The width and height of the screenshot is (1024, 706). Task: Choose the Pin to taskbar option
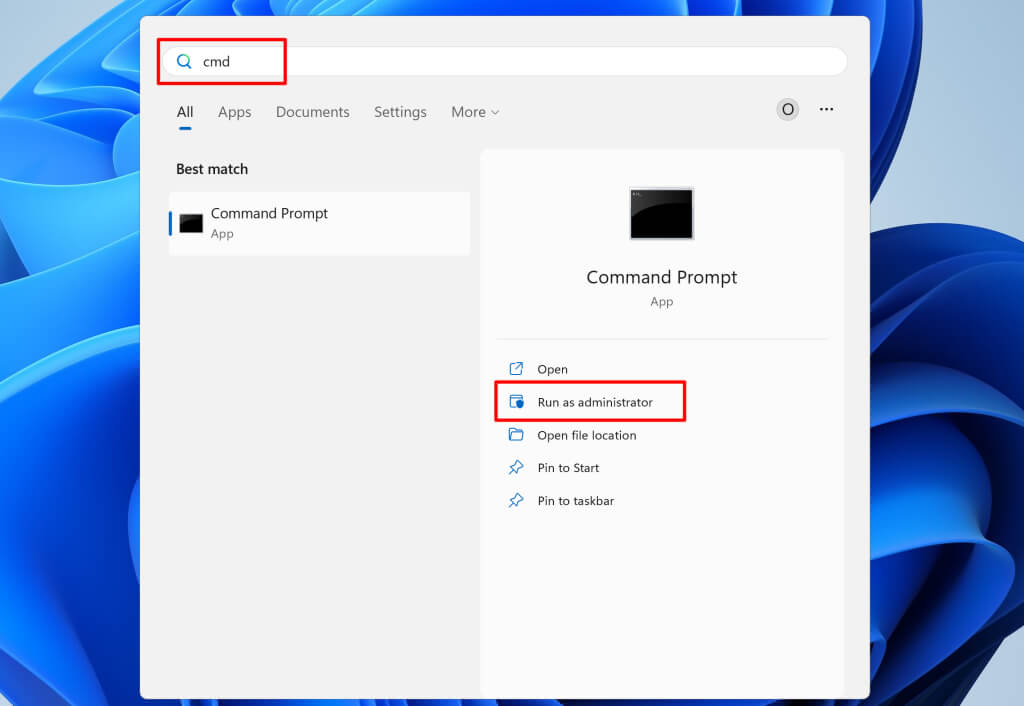point(575,501)
